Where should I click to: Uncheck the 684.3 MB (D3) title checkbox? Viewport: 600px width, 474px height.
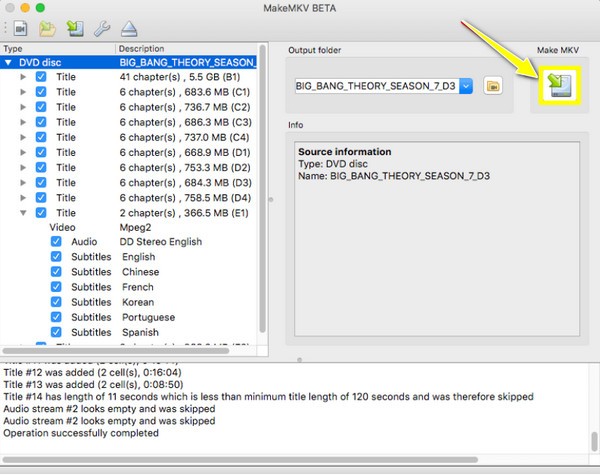coord(41,182)
